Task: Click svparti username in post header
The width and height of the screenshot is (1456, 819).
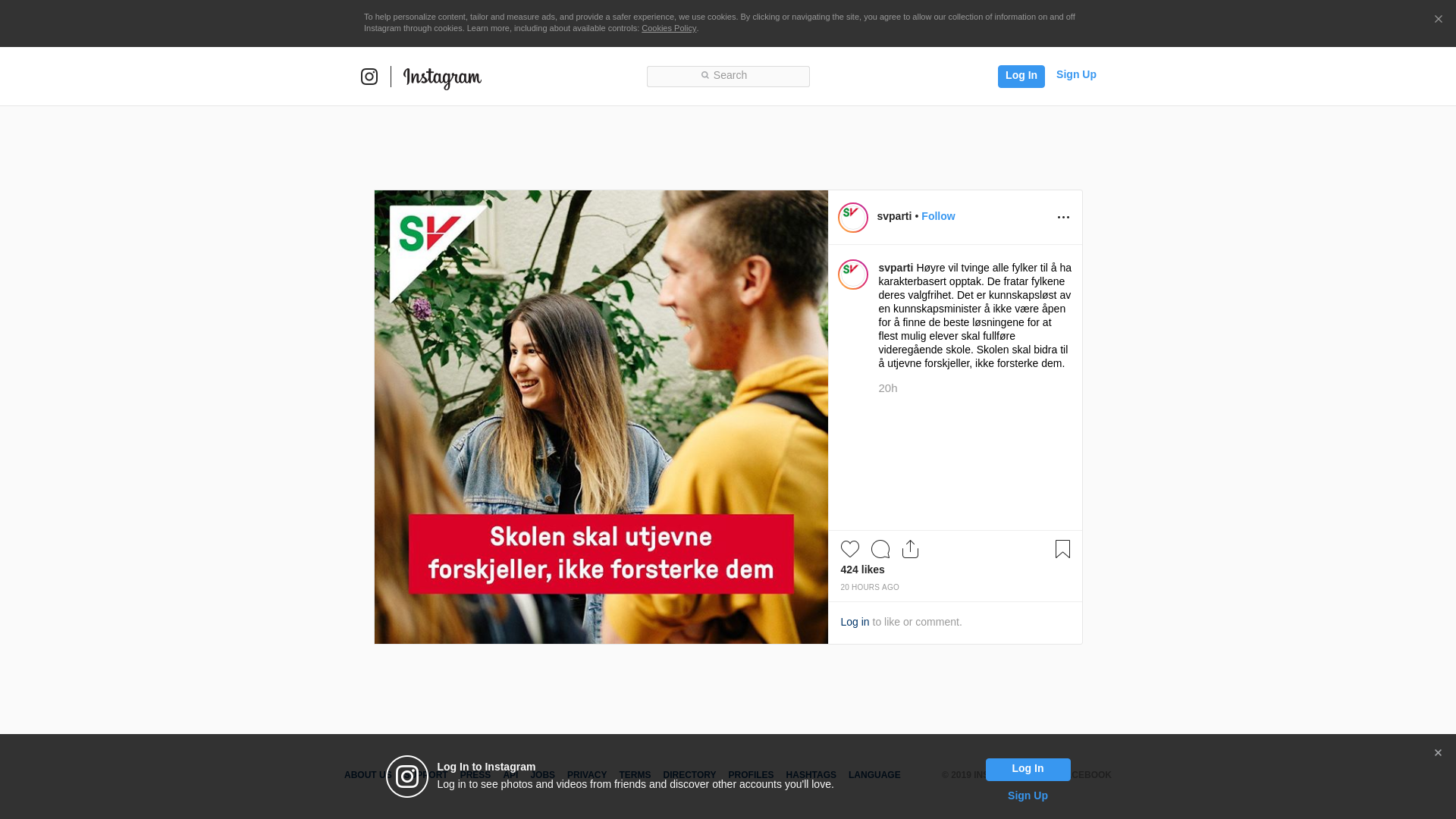Action: 894,216
